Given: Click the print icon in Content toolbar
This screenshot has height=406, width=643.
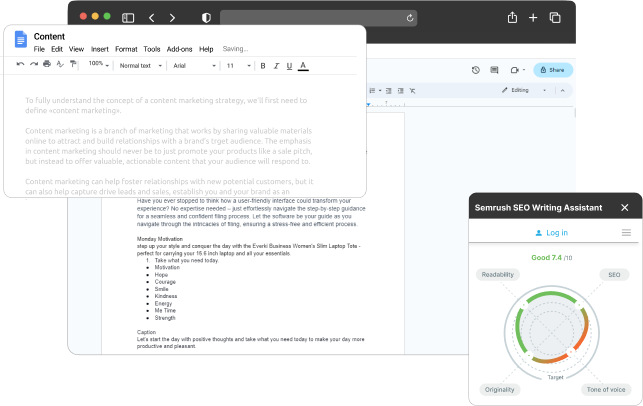Looking at the screenshot, I should (x=47, y=64).
